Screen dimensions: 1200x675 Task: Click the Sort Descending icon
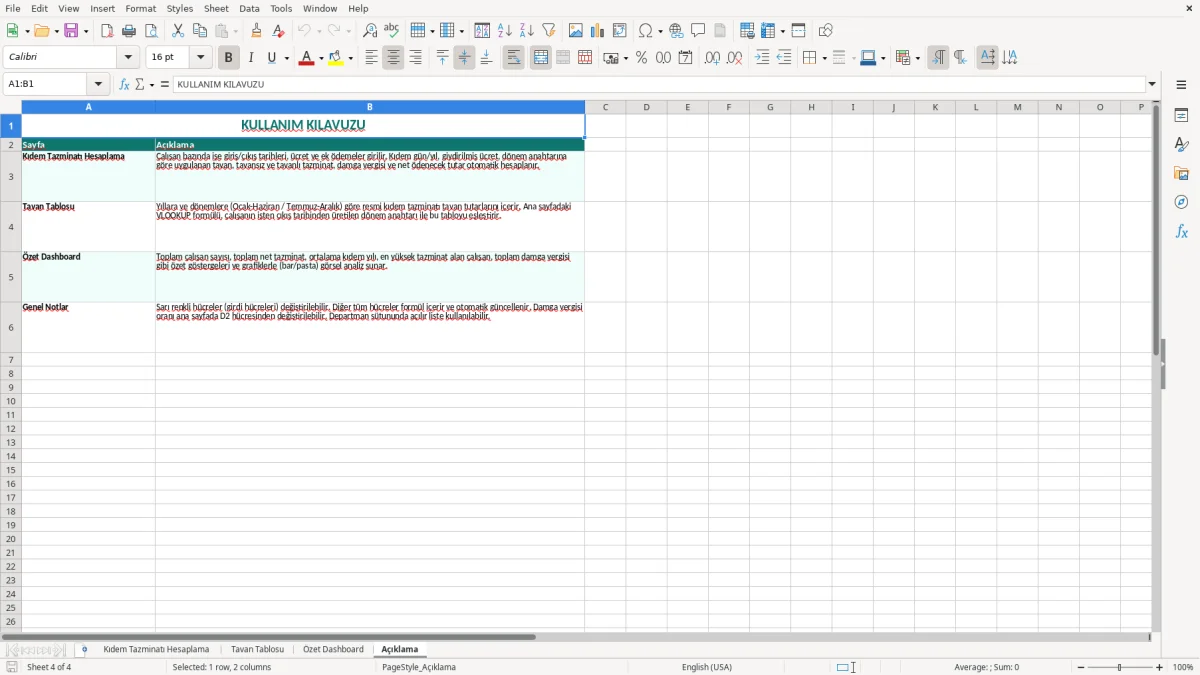(x=526, y=31)
